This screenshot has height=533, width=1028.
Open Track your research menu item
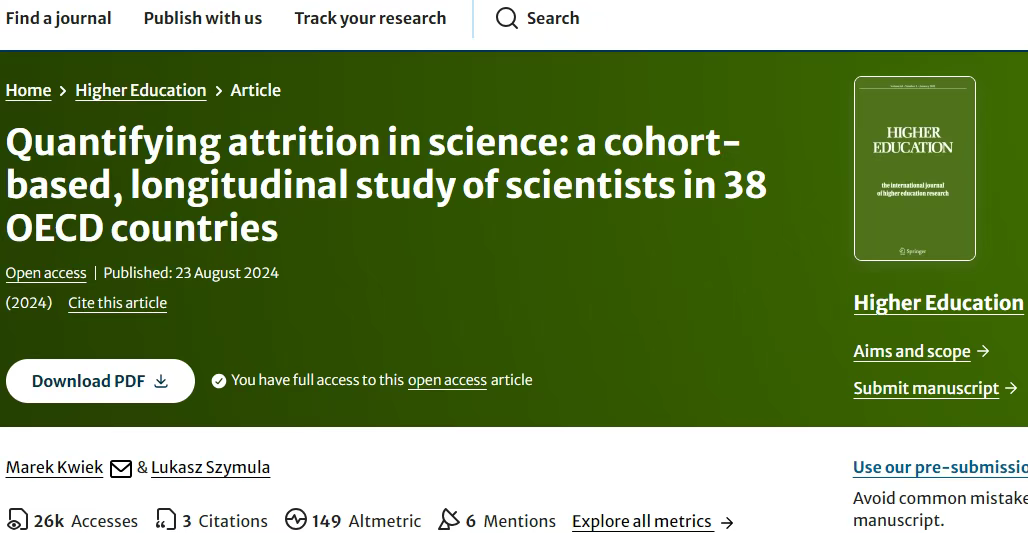pos(370,18)
